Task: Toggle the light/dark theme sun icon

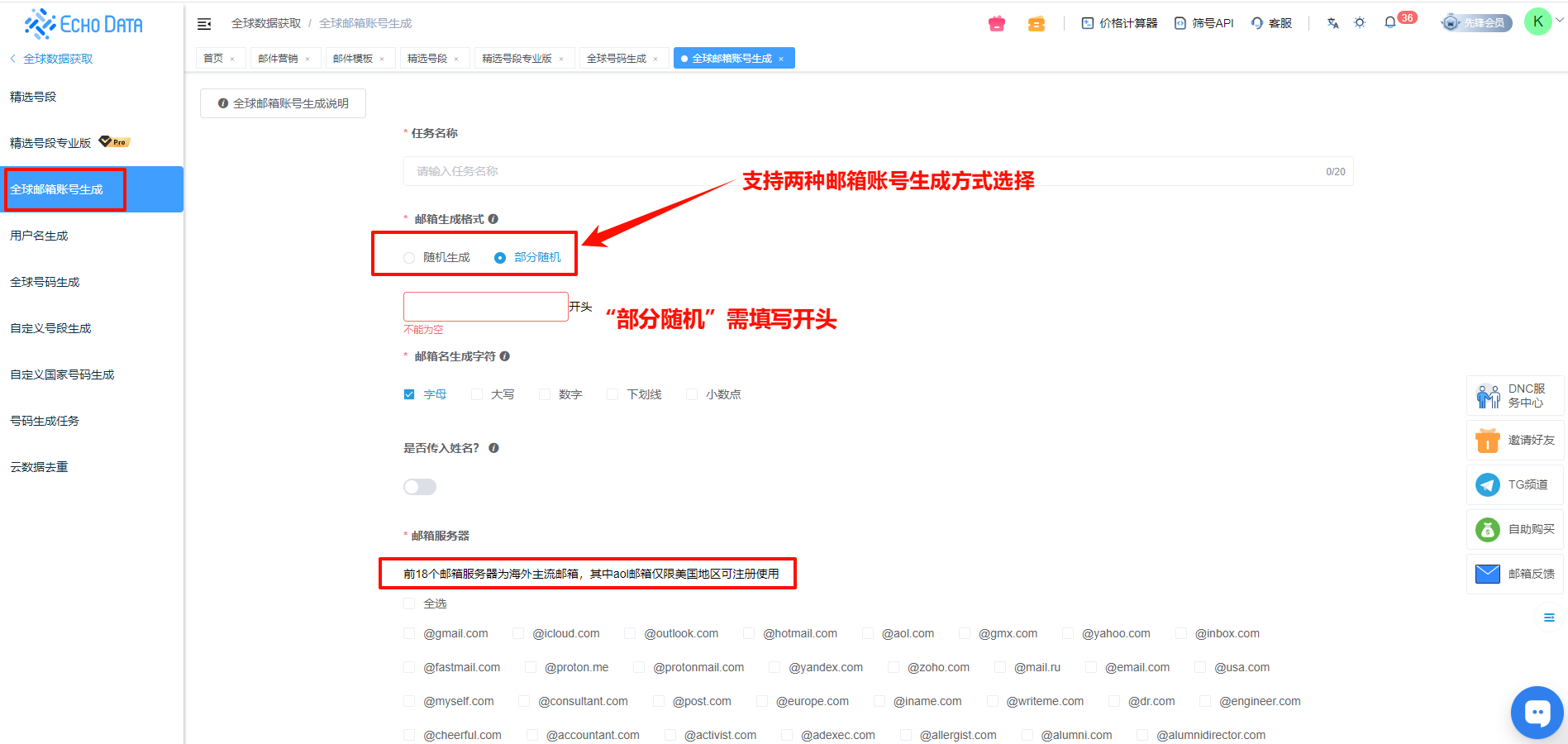Action: pyautogui.click(x=1360, y=23)
